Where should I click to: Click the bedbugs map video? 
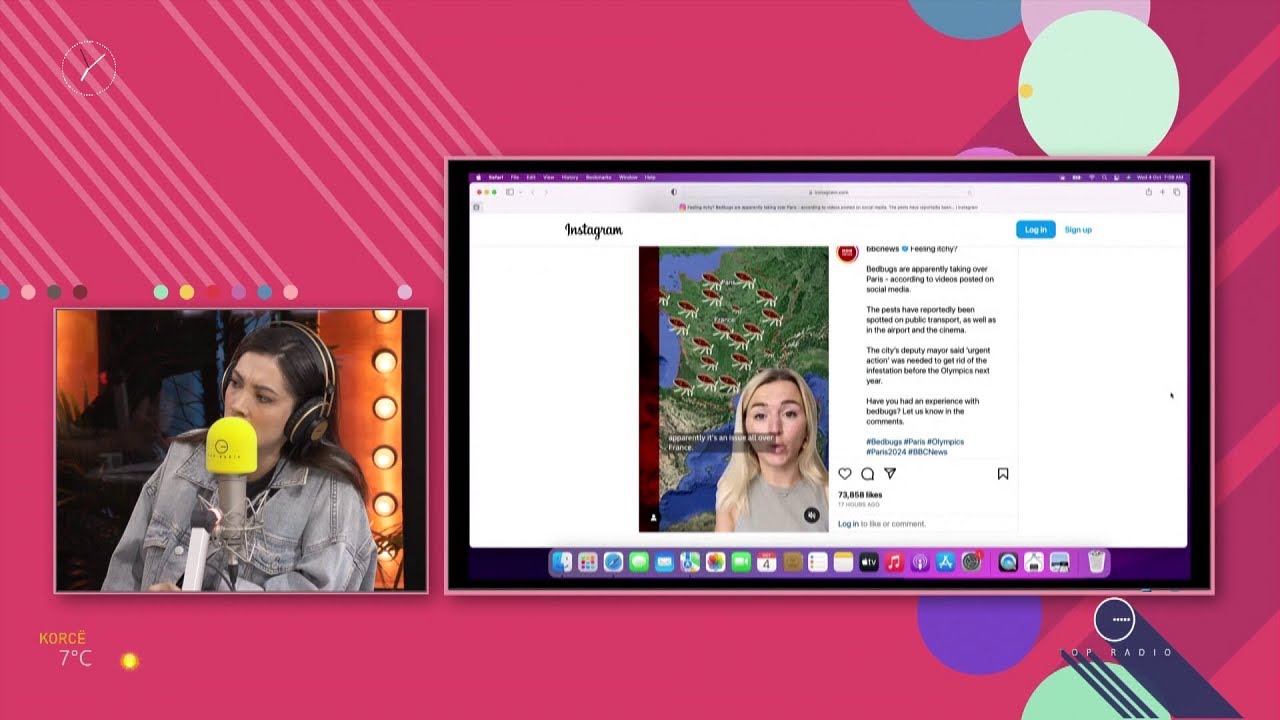coord(734,389)
